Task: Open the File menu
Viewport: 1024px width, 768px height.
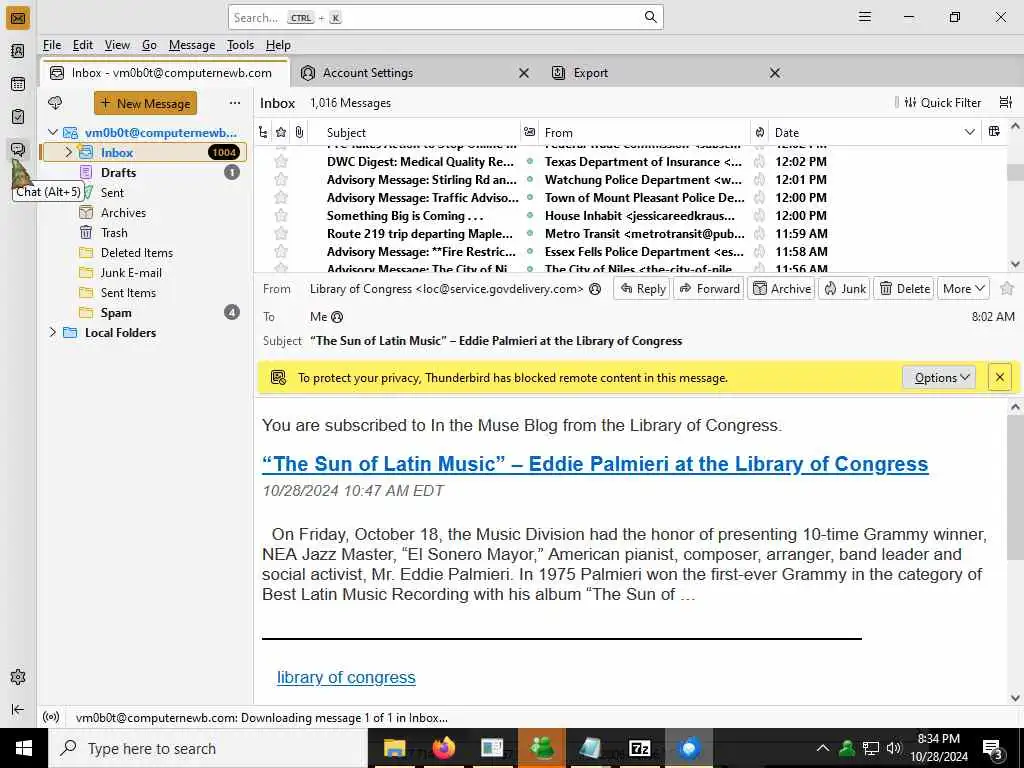Action: click(52, 45)
